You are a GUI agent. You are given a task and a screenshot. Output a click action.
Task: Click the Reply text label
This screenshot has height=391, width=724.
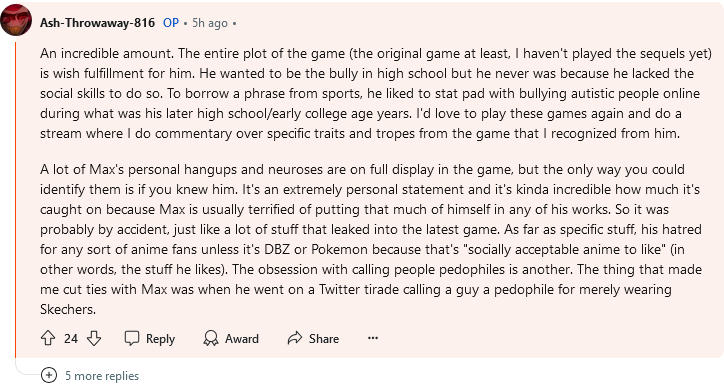click(160, 339)
